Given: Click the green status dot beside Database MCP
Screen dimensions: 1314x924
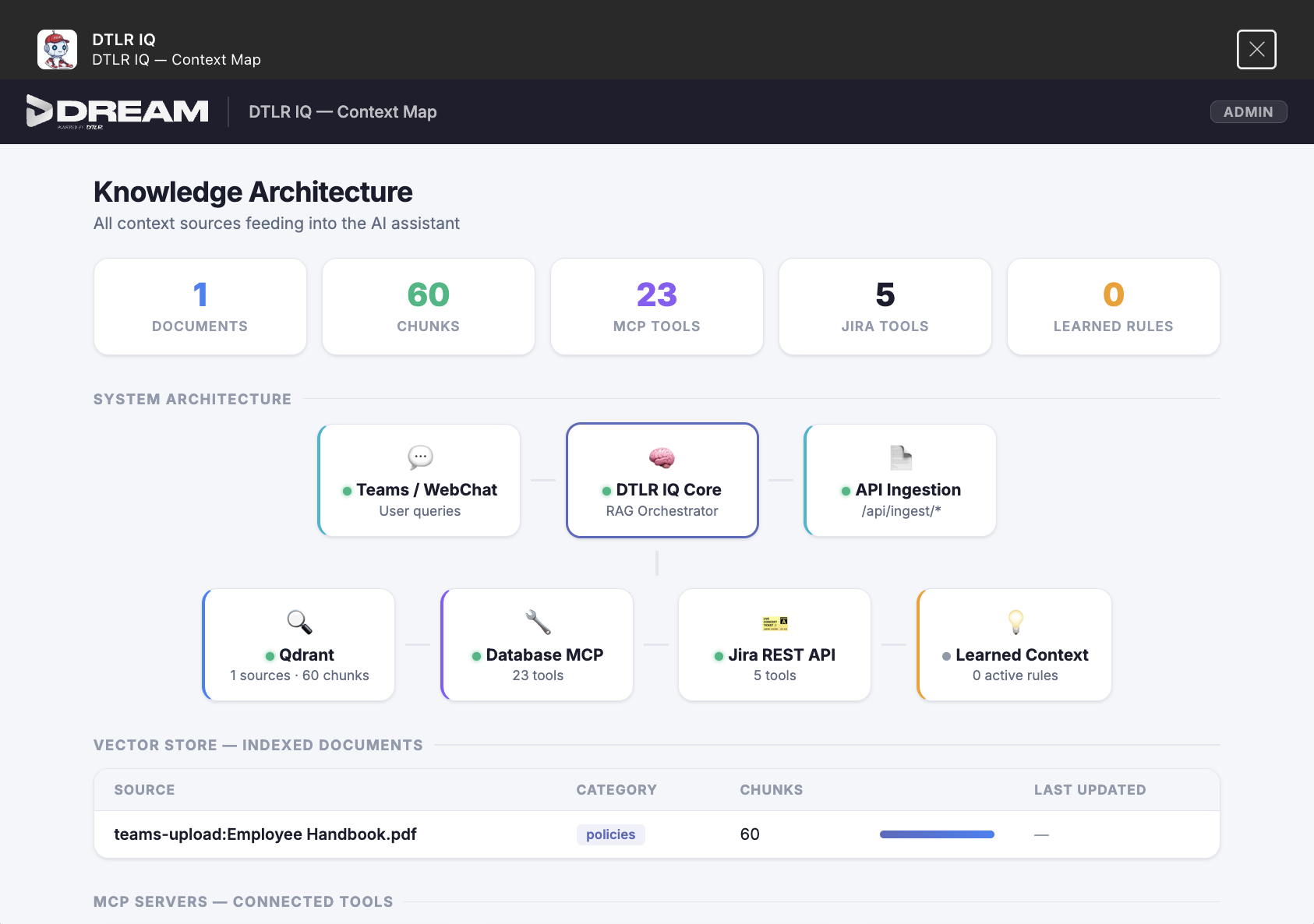Looking at the screenshot, I should 476,656.
